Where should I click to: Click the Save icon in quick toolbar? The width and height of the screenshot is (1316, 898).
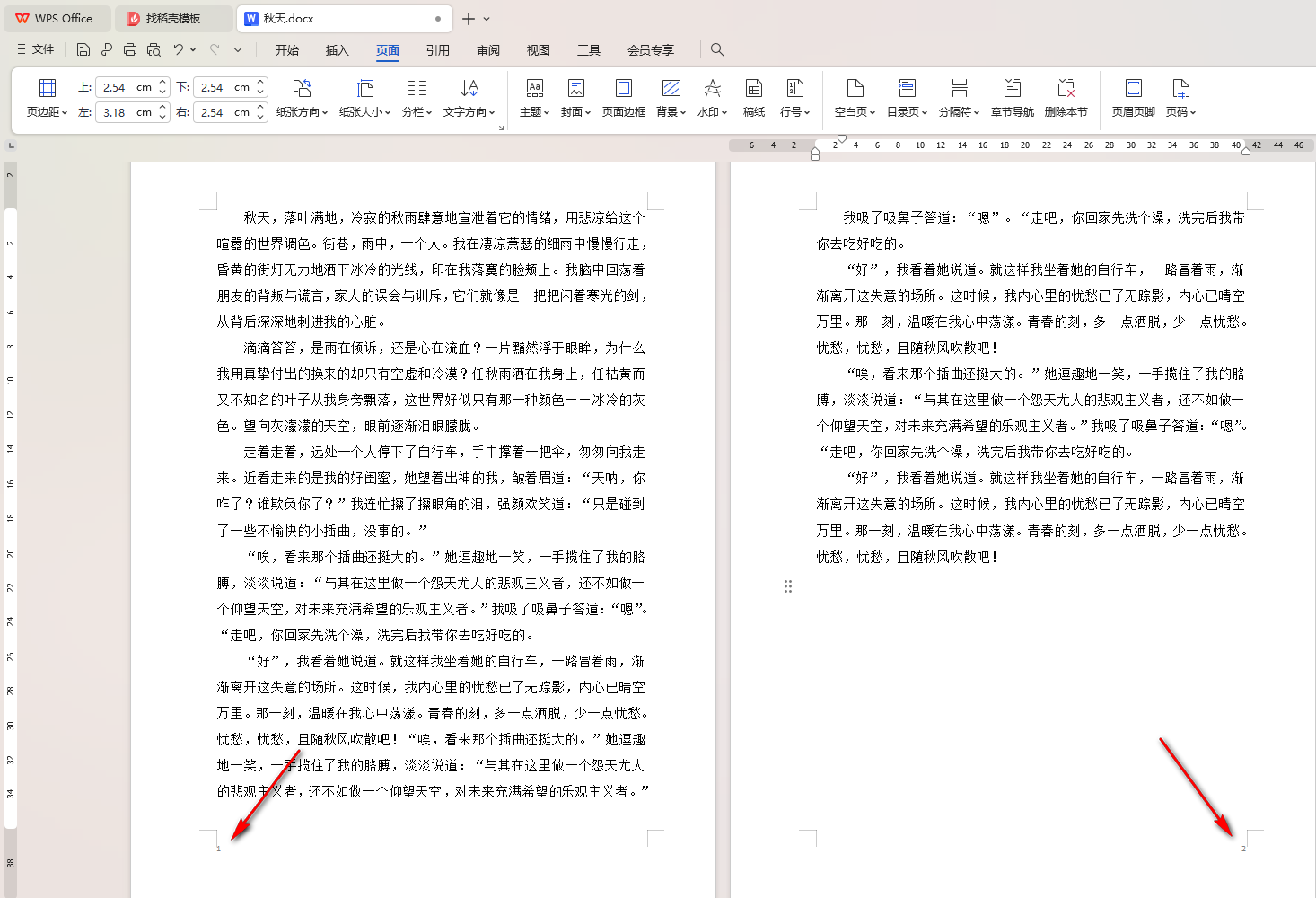click(x=83, y=49)
